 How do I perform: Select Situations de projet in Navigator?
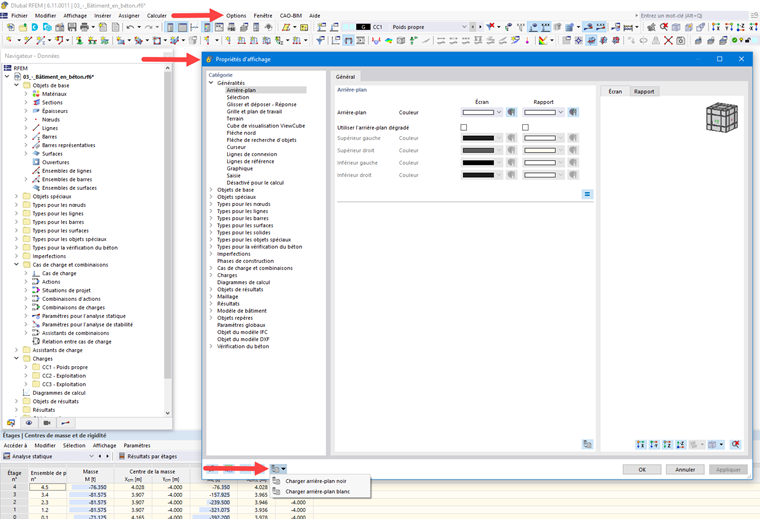[66, 290]
